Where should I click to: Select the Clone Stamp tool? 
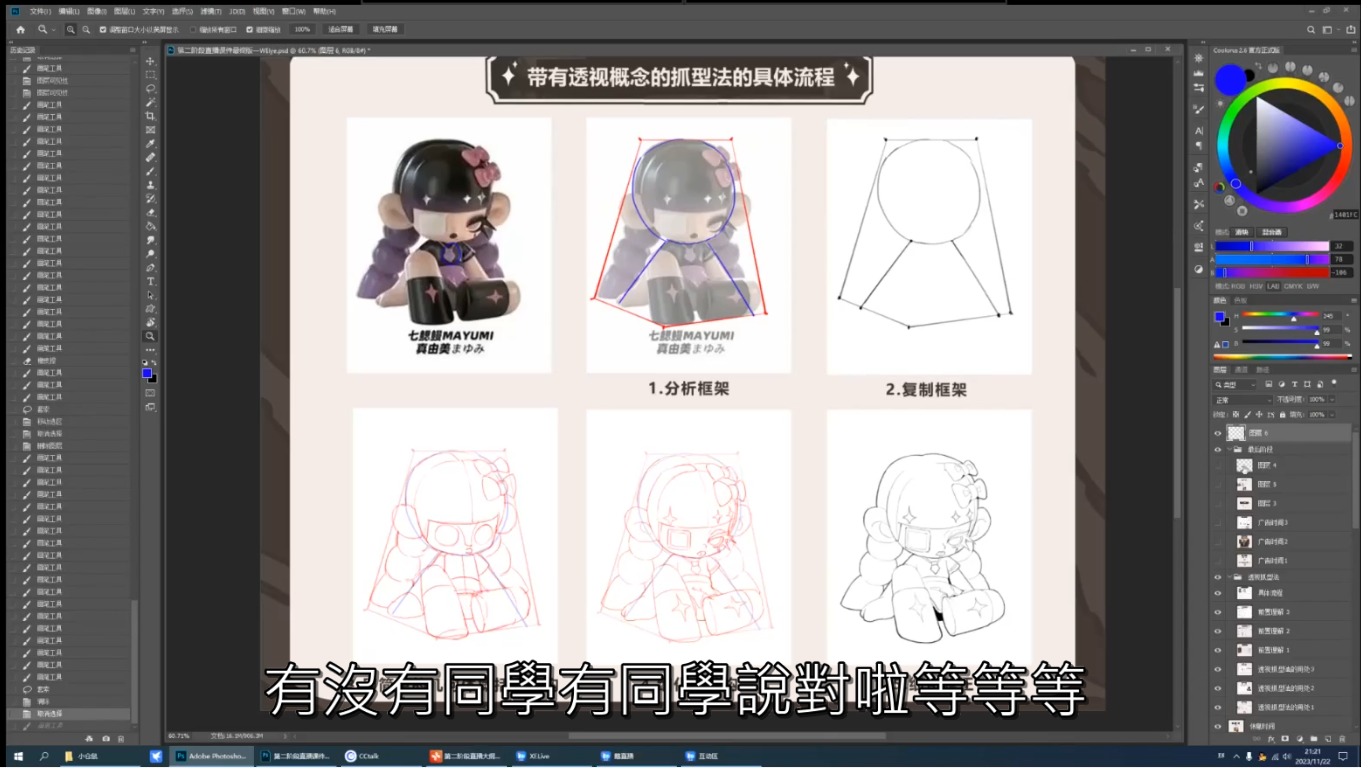(x=151, y=185)
